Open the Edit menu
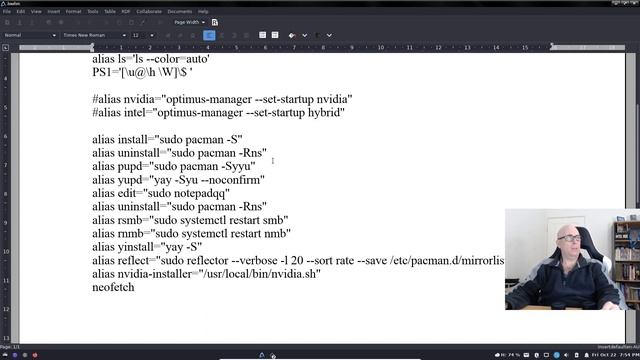This screenshot has width=640, height=360. tap(20, 11)
